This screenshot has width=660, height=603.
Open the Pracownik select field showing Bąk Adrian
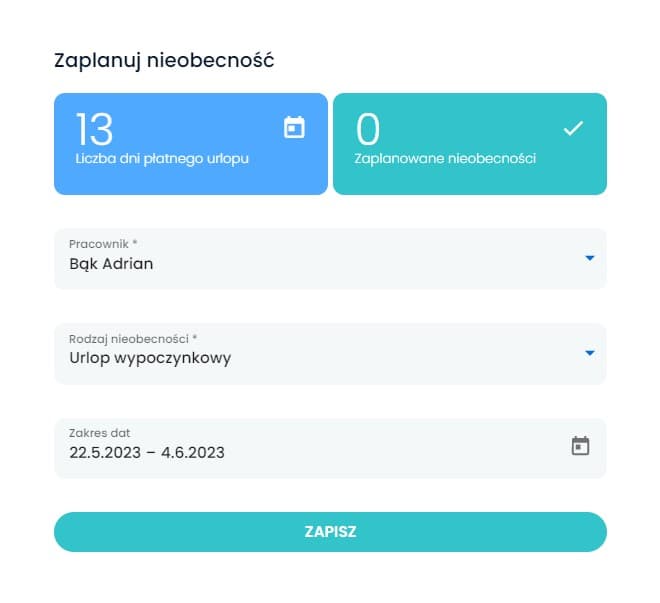(x=330, y=259)
